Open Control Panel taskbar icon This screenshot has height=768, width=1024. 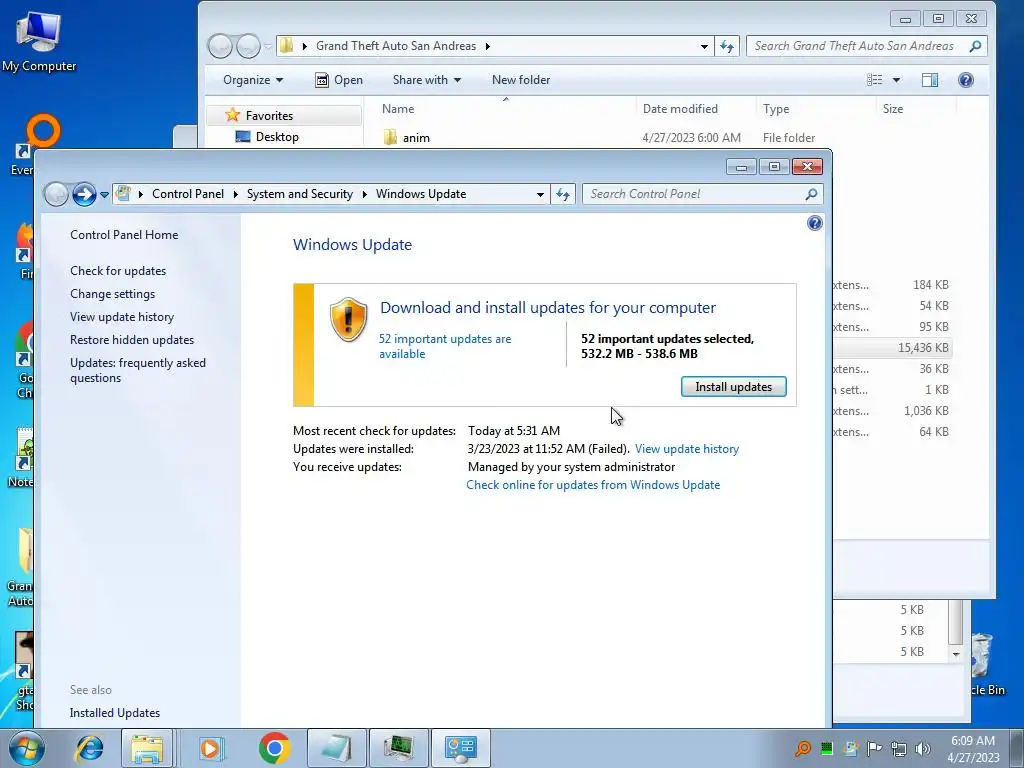461,748
